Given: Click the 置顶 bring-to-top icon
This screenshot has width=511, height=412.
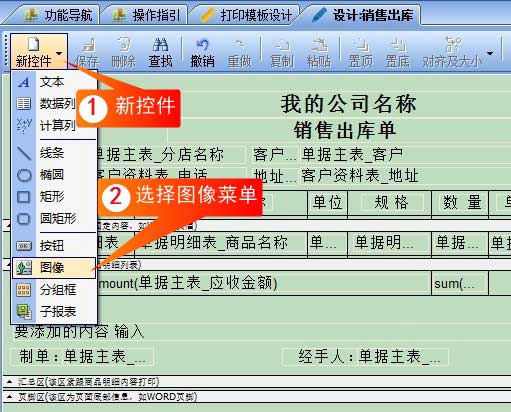Looking at the screenshot, I should tap(360, 53).
